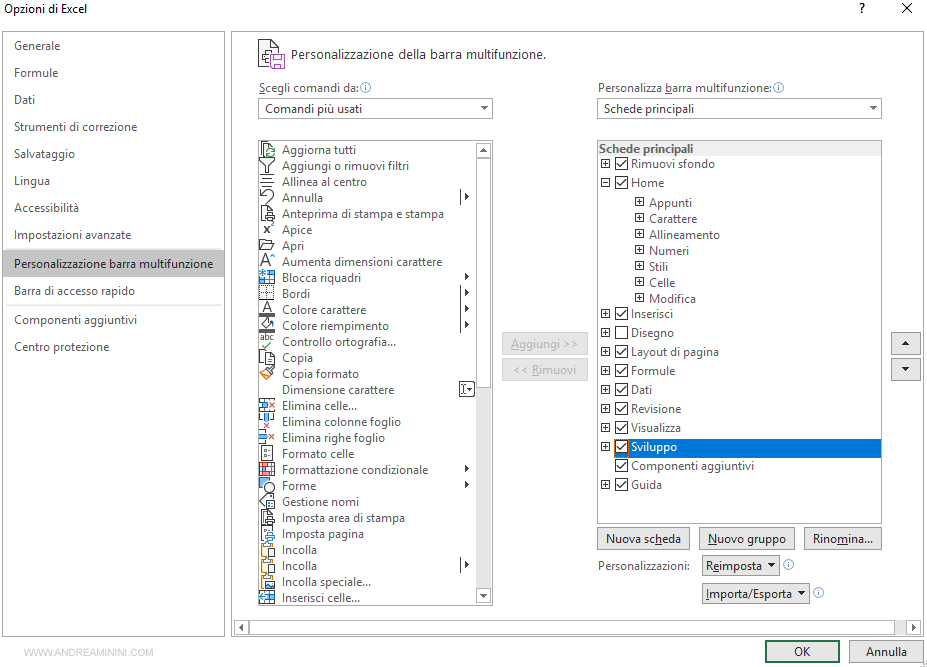Click the Allinea al centro icon
This screenshot has height=667, width=927.
tap(267, 182)
